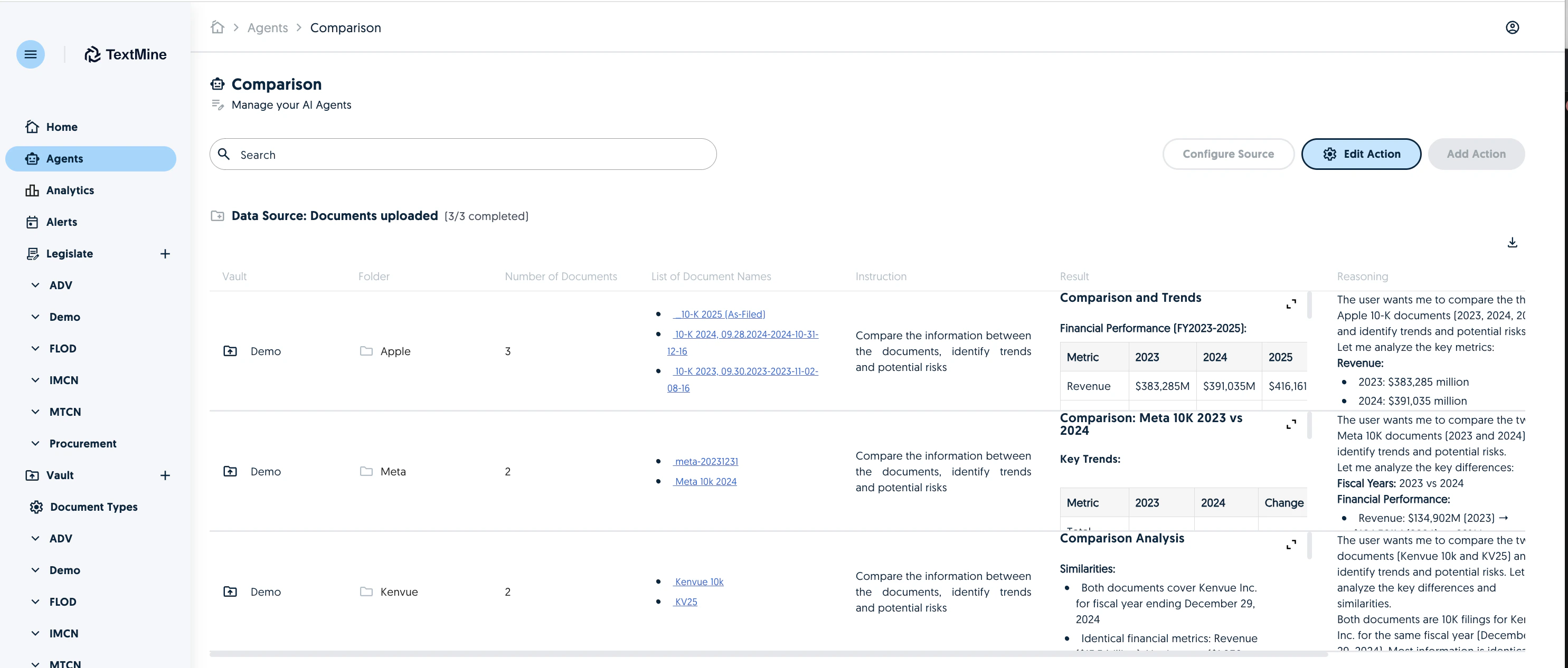Click the Folder column header
This screenshot has width=1568, height=668.
click(374, 276)
